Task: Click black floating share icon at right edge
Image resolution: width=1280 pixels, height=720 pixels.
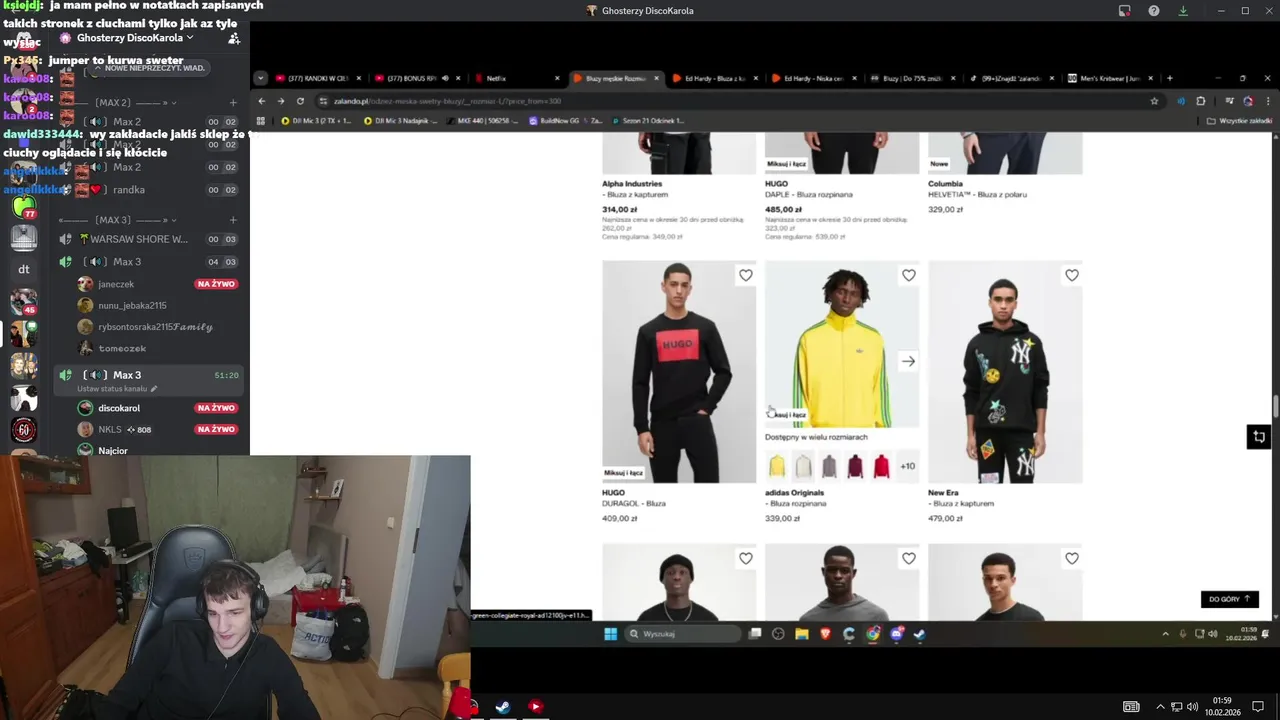Action: (1259, 437)
